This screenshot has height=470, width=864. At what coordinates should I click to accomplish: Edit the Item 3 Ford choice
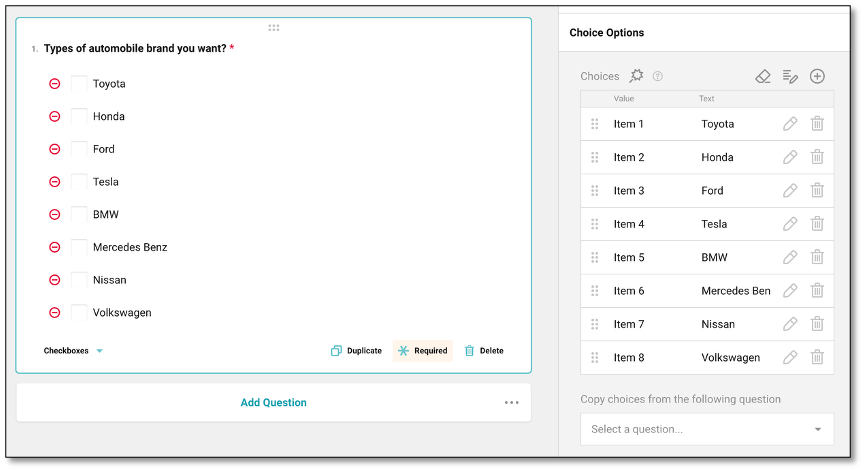790,191
